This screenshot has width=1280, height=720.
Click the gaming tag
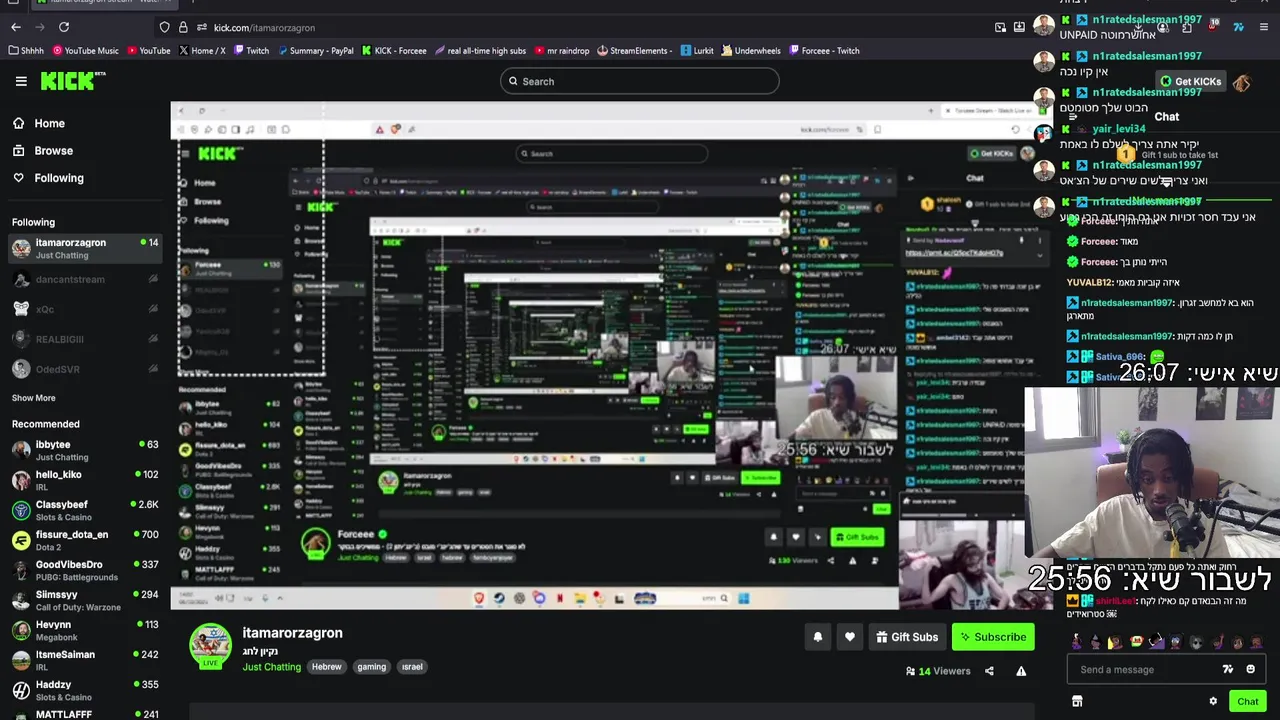371,667
